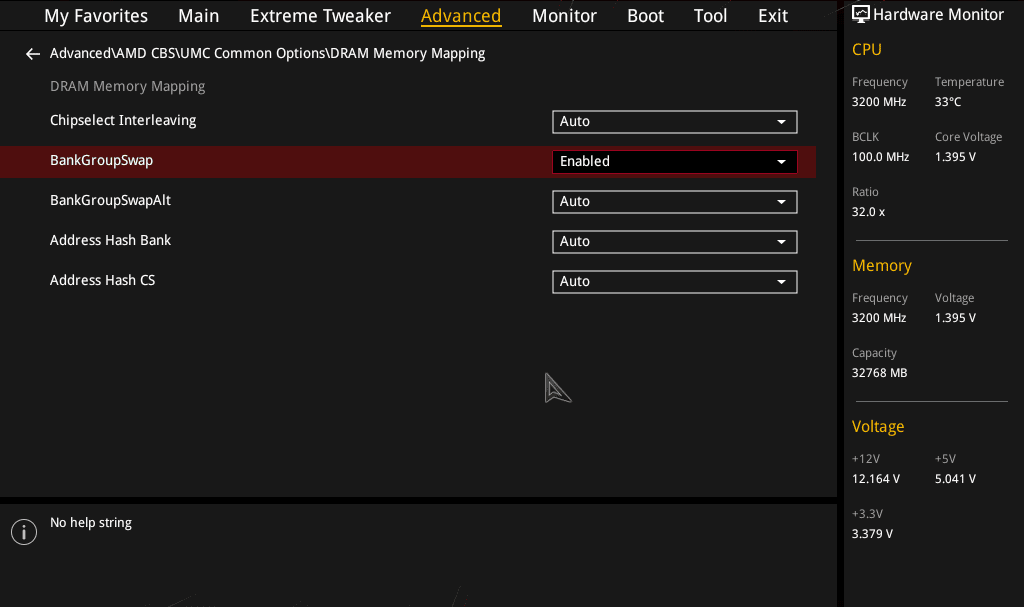The height and width of the screenshot is (607, 1024).
Task: Click the help info icon
Action: pos(24,532)
